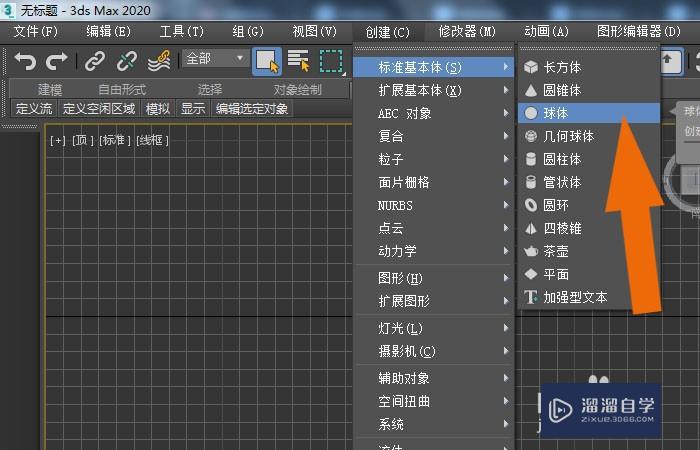The image size is (700, 450).
Task: Choose 几何球体 geosphere primitive
Action: pyautogui.click(x=588, y=136)
